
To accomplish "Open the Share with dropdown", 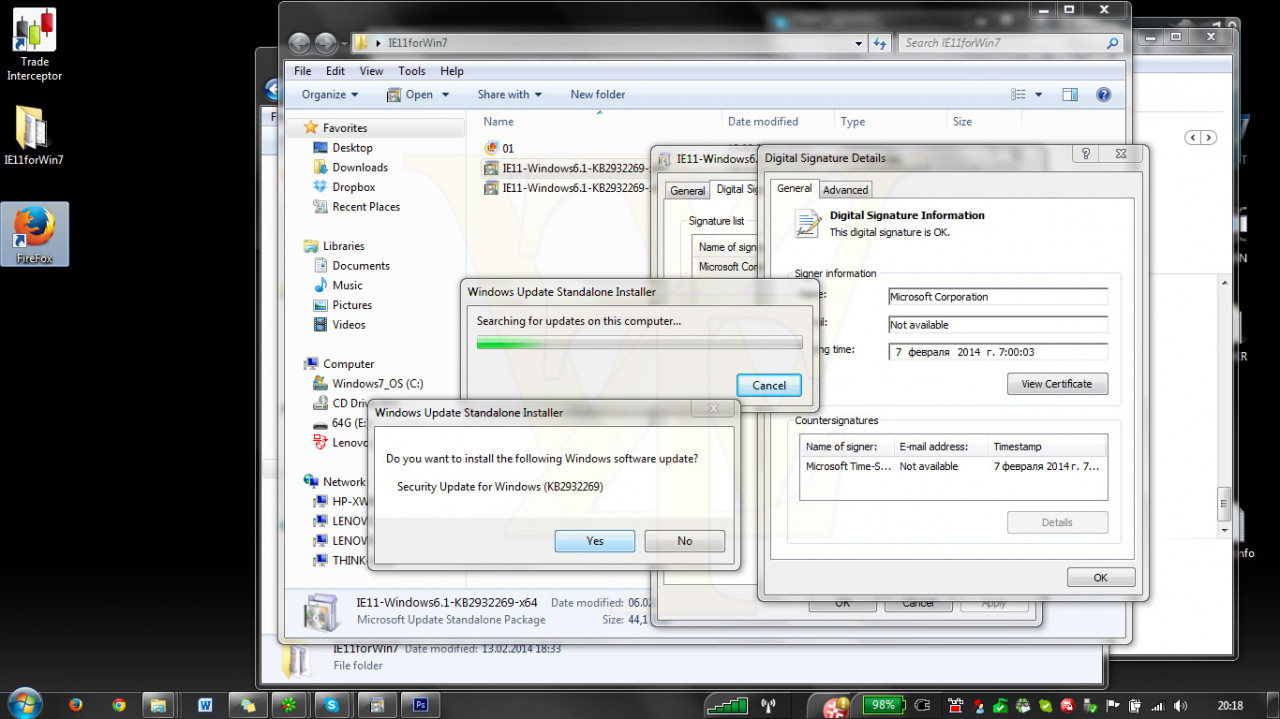I will [509, 95].
